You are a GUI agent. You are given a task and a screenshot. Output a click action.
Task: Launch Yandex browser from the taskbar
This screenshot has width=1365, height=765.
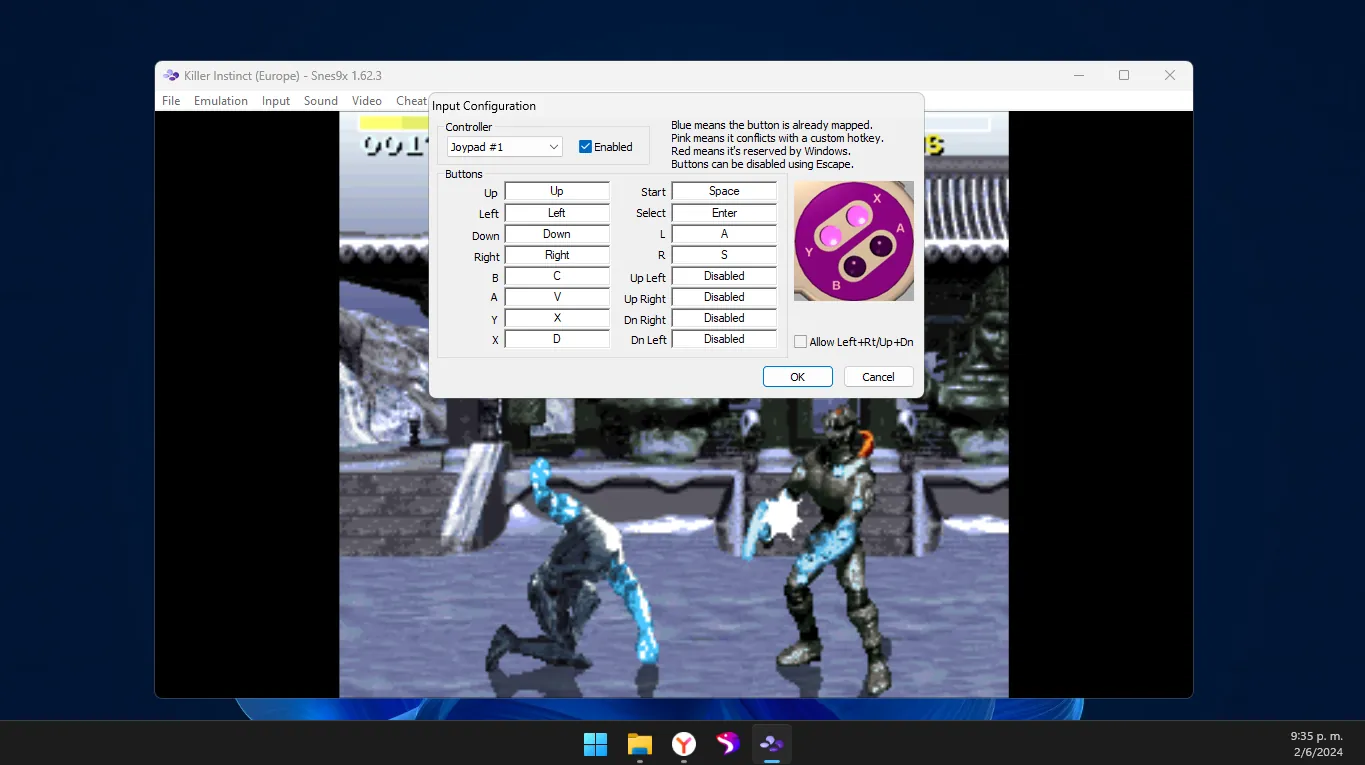pos(683,744)
